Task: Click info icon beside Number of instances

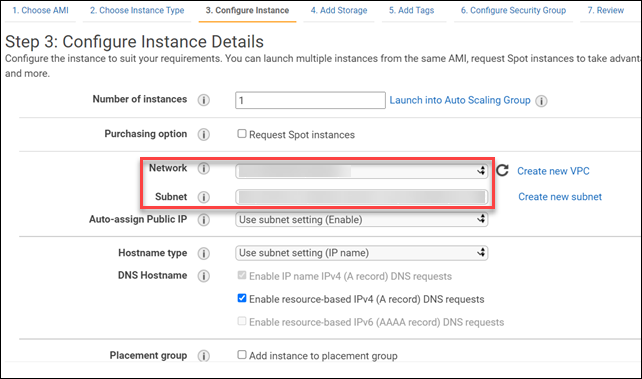Action: click(x=203, y=100)
